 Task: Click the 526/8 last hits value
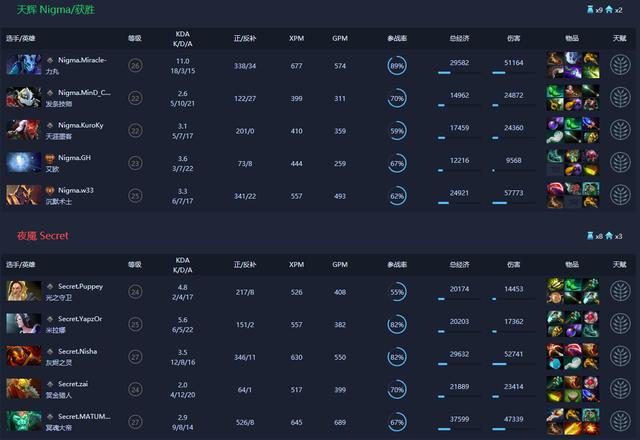pyautogui.click(x=245, y=422)
